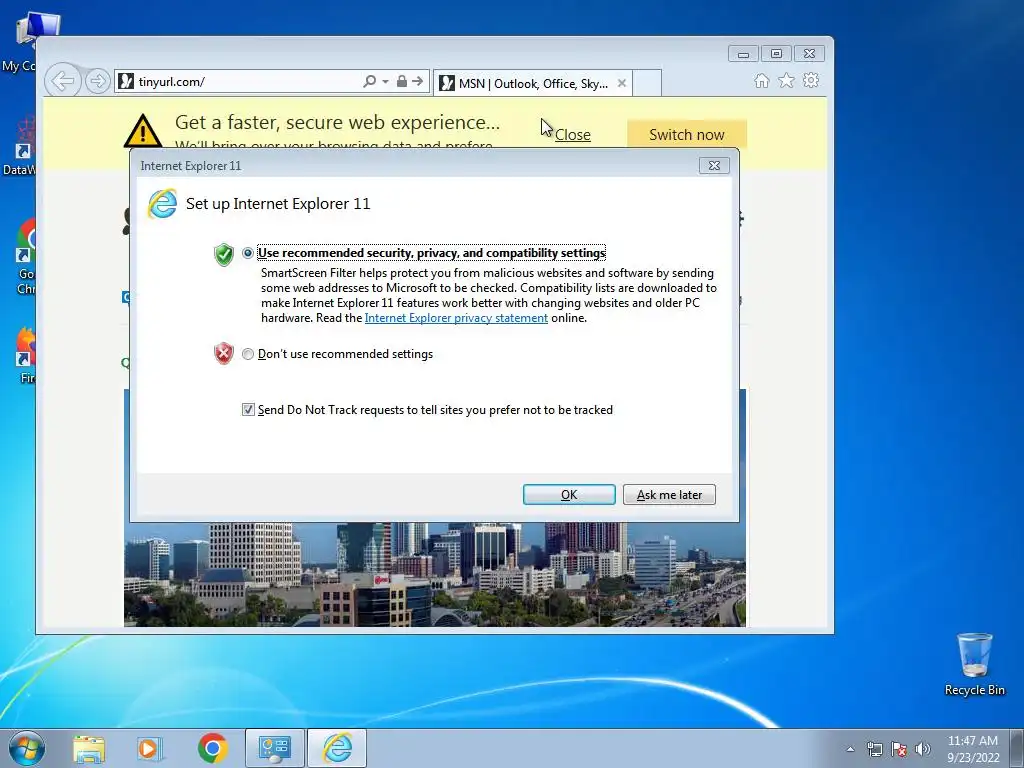Open the address bar search magnifier
The height and width of the screenshot is (768, 1024).
point(369,81)
